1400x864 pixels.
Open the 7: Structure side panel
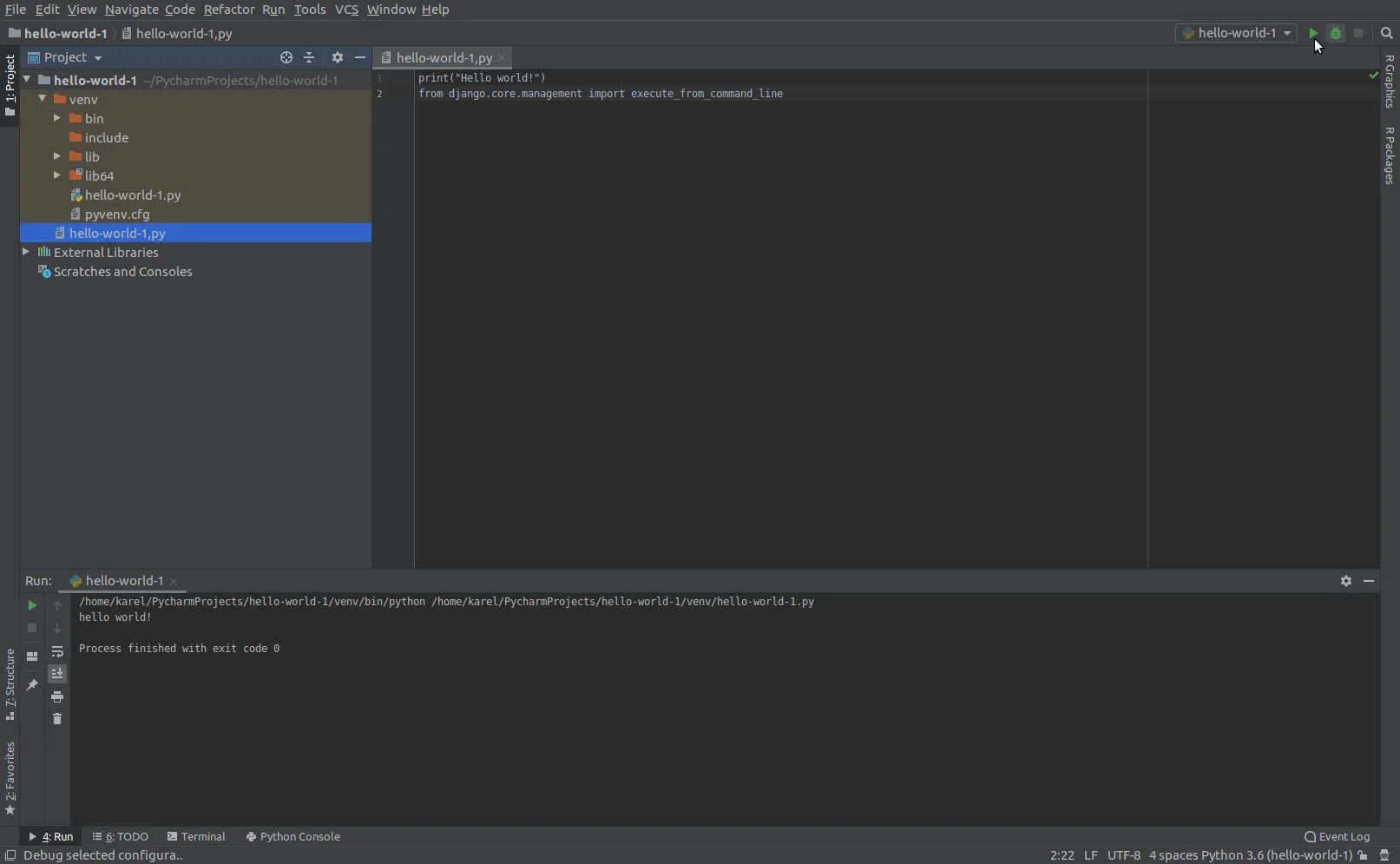click(x=10, y=685)
